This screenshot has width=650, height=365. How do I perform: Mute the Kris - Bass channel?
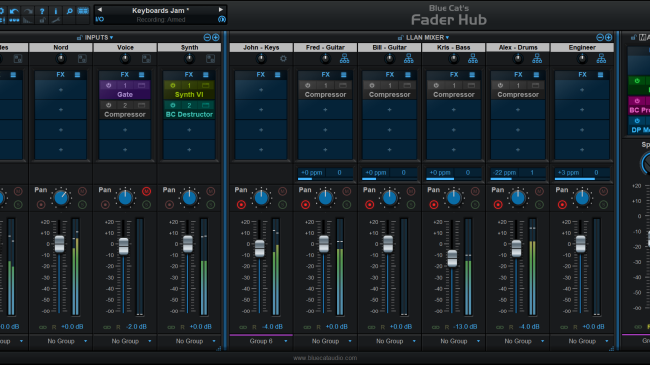point(475,191)
